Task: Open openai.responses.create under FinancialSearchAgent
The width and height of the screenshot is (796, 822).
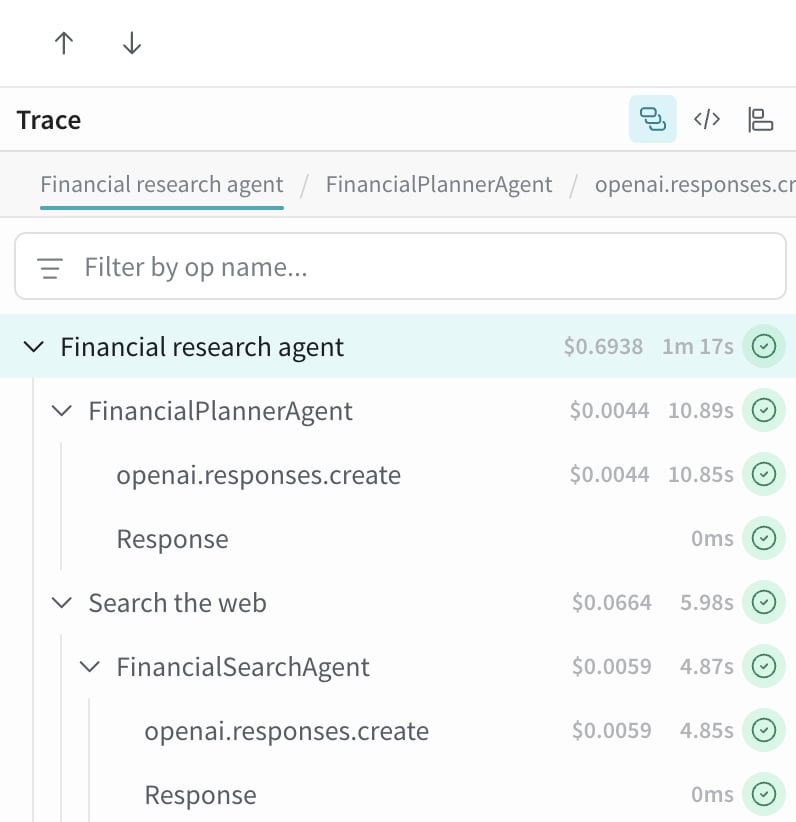Action: tap(398, 730)
